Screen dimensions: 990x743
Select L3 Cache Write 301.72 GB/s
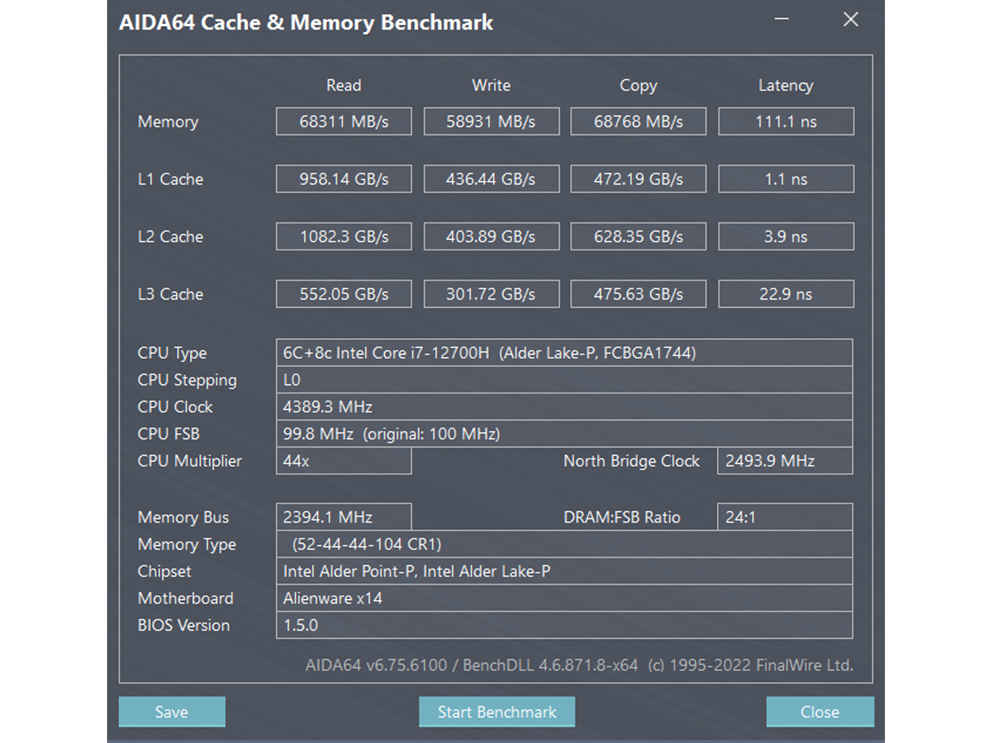(491, 294)
